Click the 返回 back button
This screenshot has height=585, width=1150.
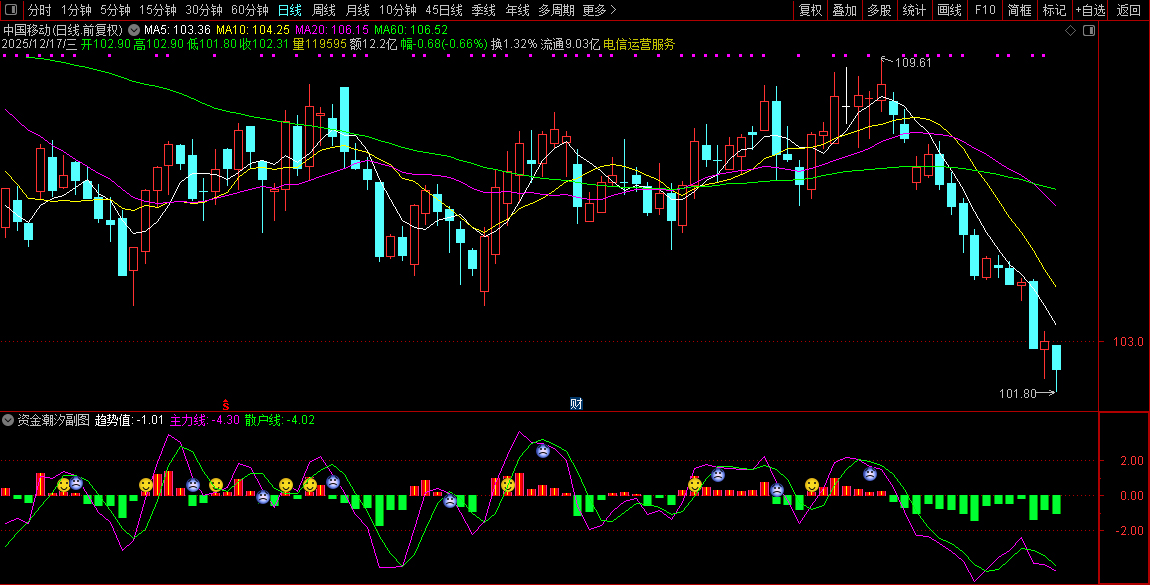point(1128,10)
